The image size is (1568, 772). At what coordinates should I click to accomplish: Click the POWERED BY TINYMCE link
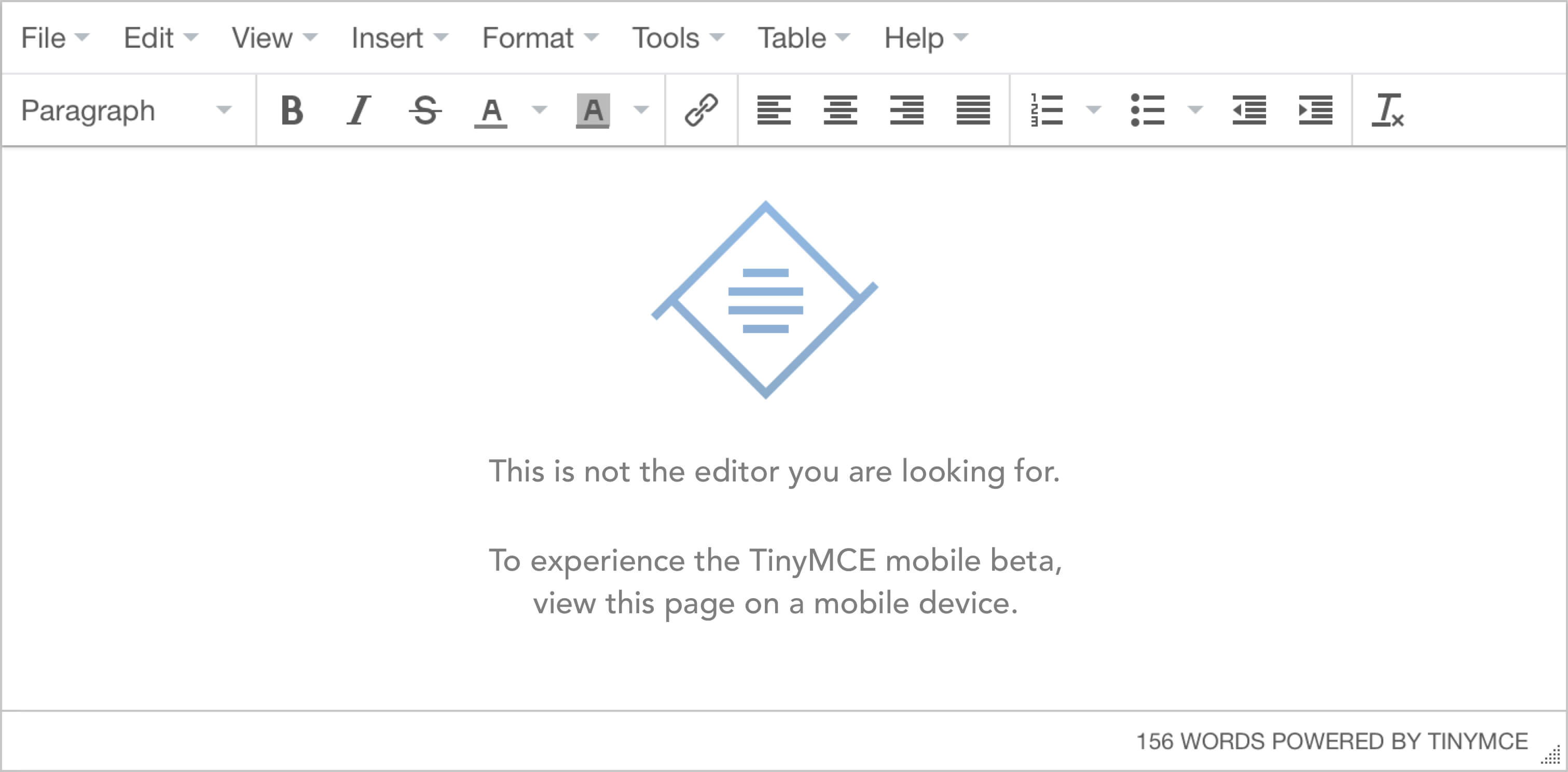point(1399,741)
